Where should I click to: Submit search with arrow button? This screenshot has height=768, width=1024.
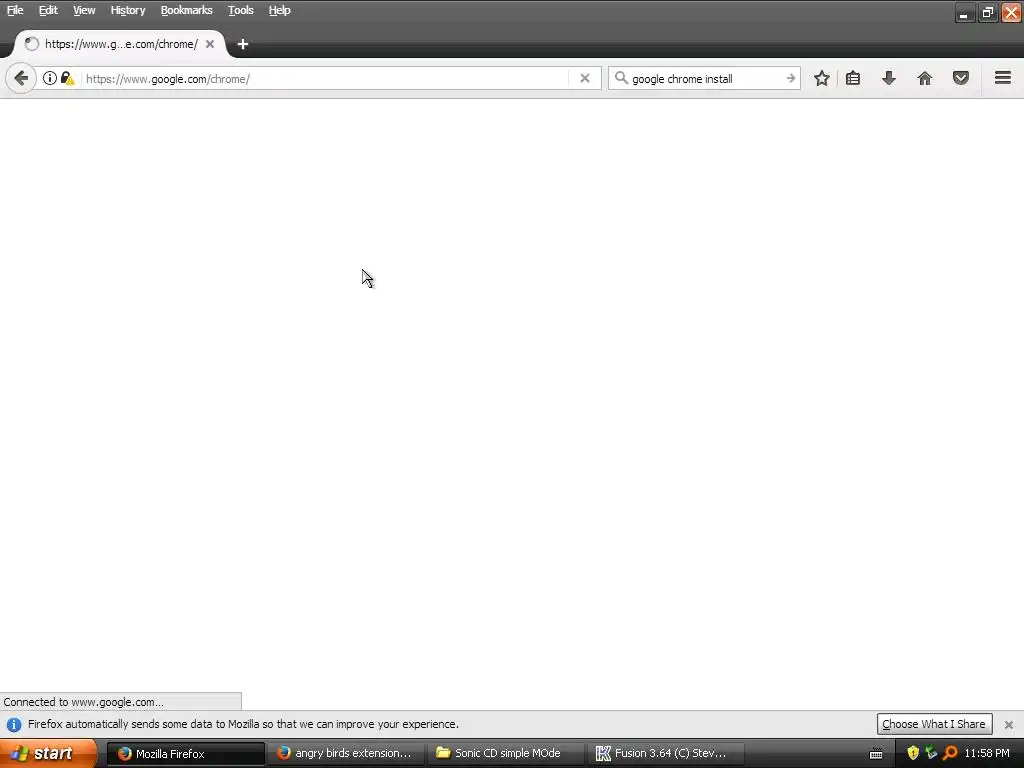790,78
